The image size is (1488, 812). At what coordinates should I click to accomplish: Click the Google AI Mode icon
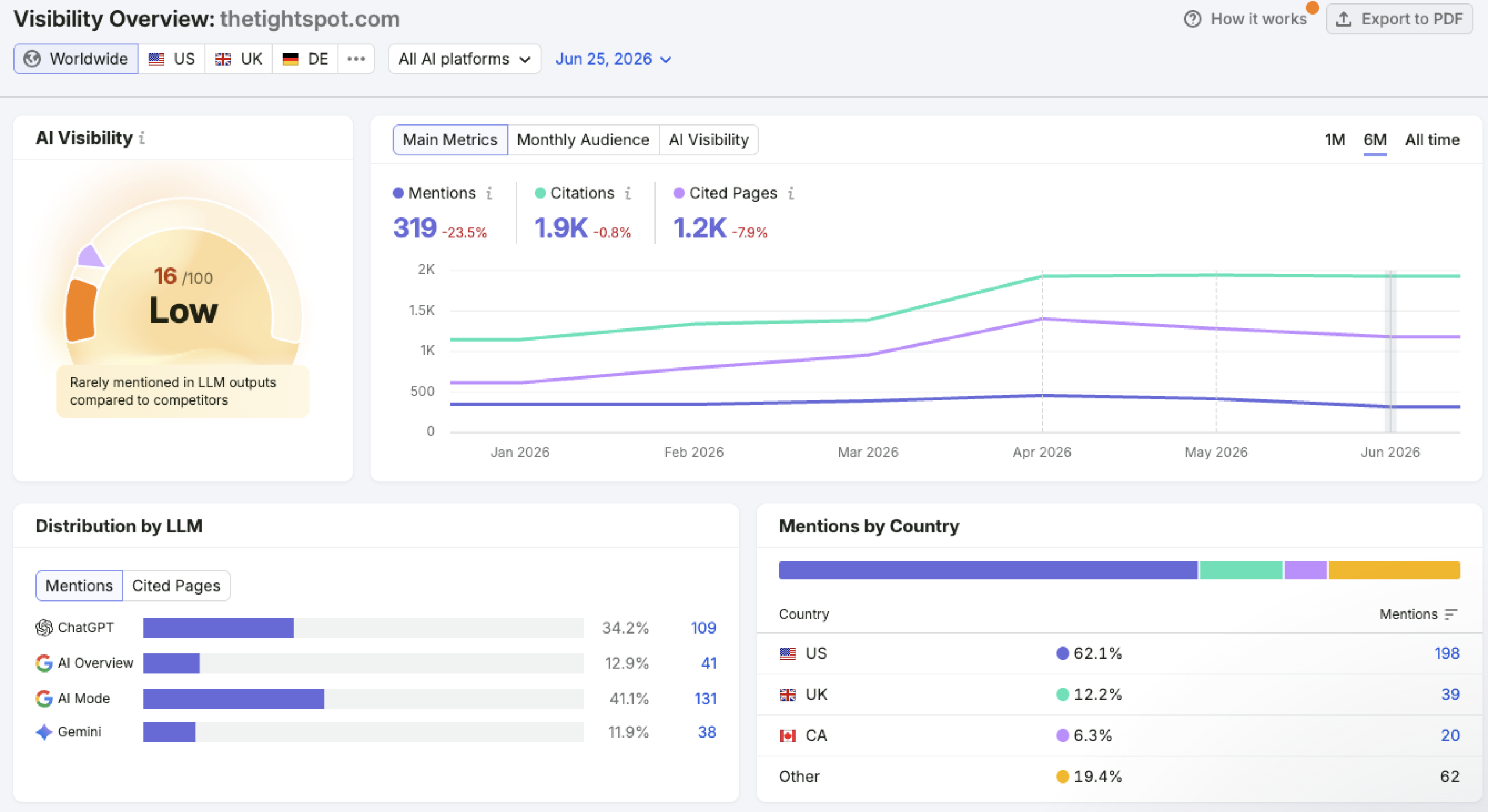pyautogui.click(x=44, y=699)
